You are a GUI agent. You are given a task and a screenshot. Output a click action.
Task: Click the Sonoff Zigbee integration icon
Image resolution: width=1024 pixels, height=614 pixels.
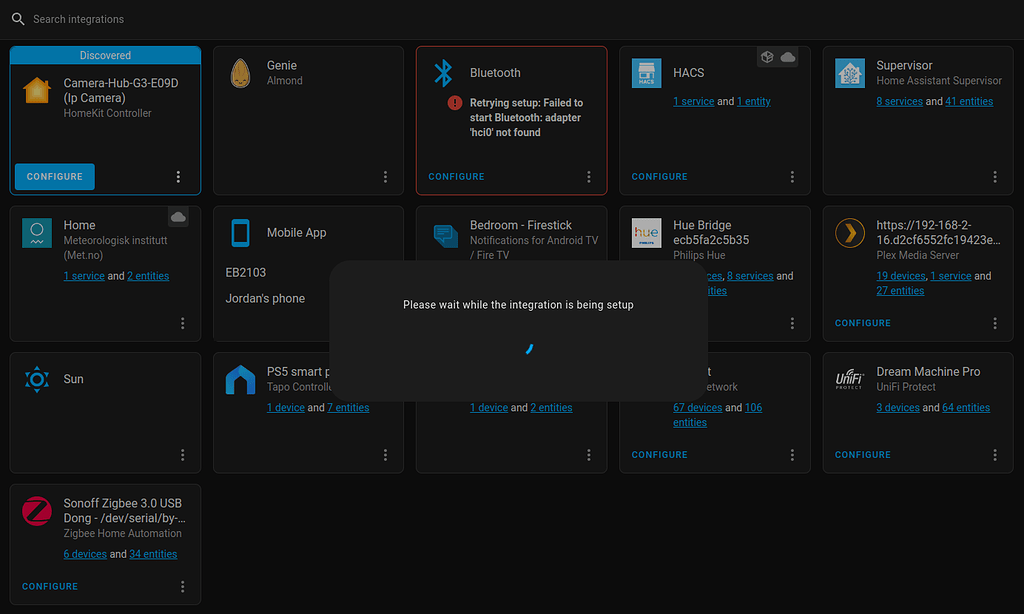[37, 511]
